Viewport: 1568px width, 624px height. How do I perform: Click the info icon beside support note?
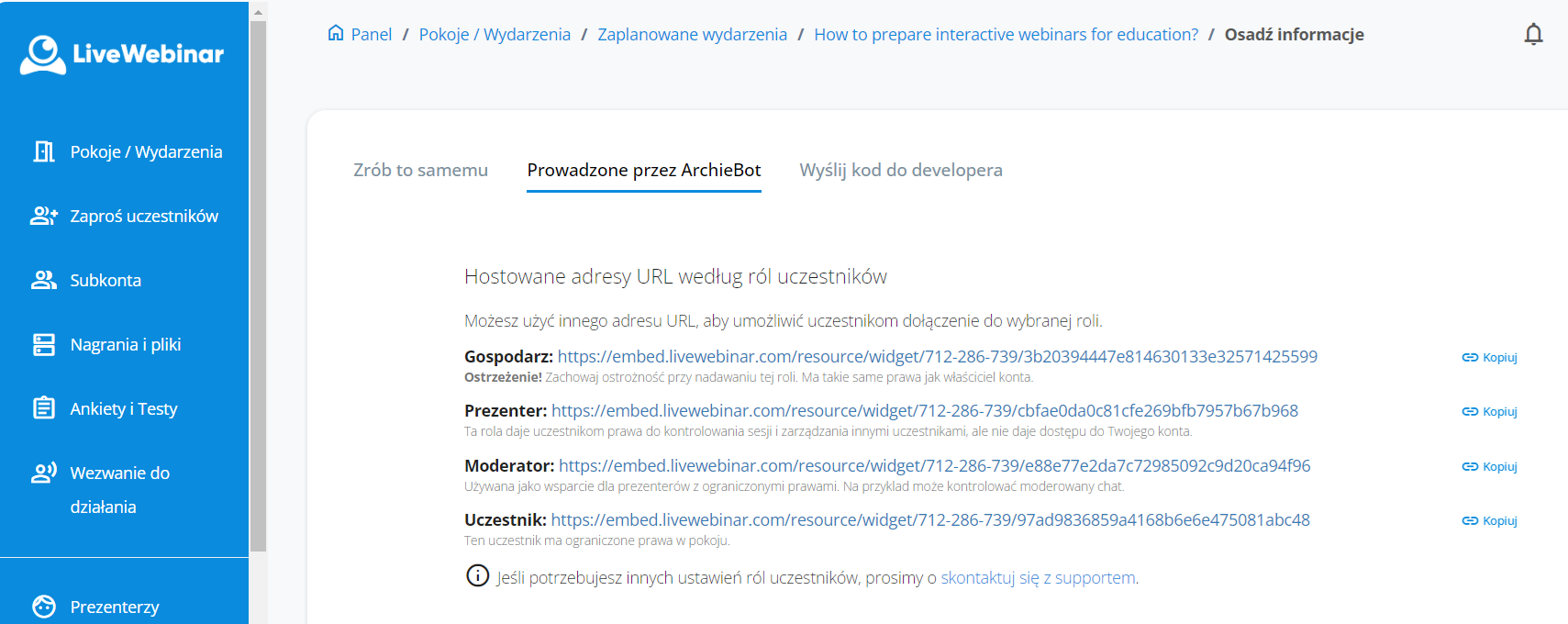click(x=477, y=576)
